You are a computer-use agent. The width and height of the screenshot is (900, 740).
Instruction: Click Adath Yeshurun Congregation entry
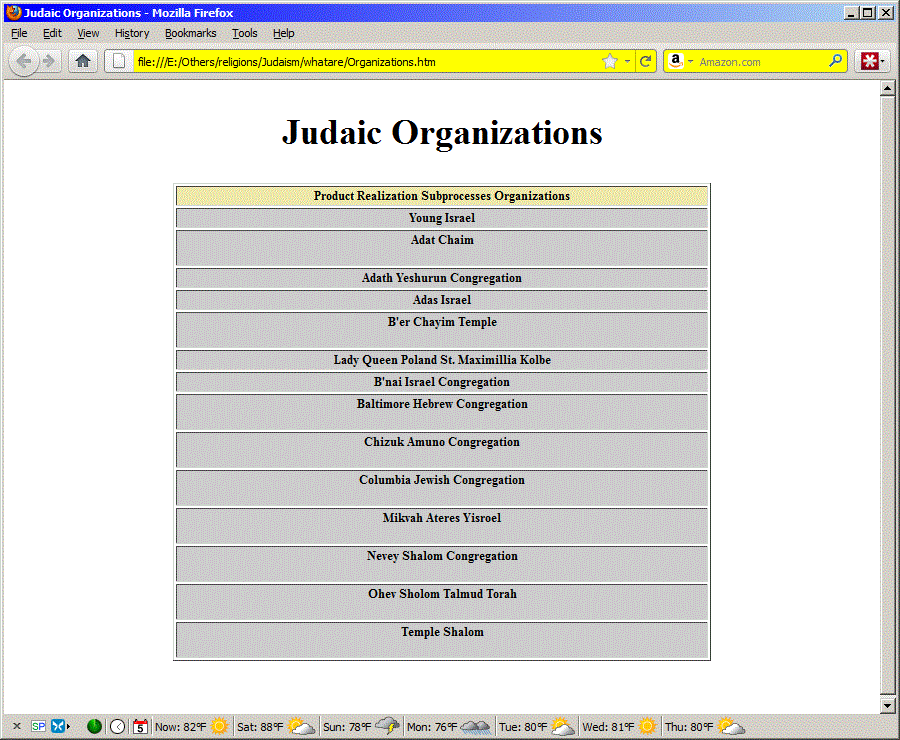coord(442,278)
